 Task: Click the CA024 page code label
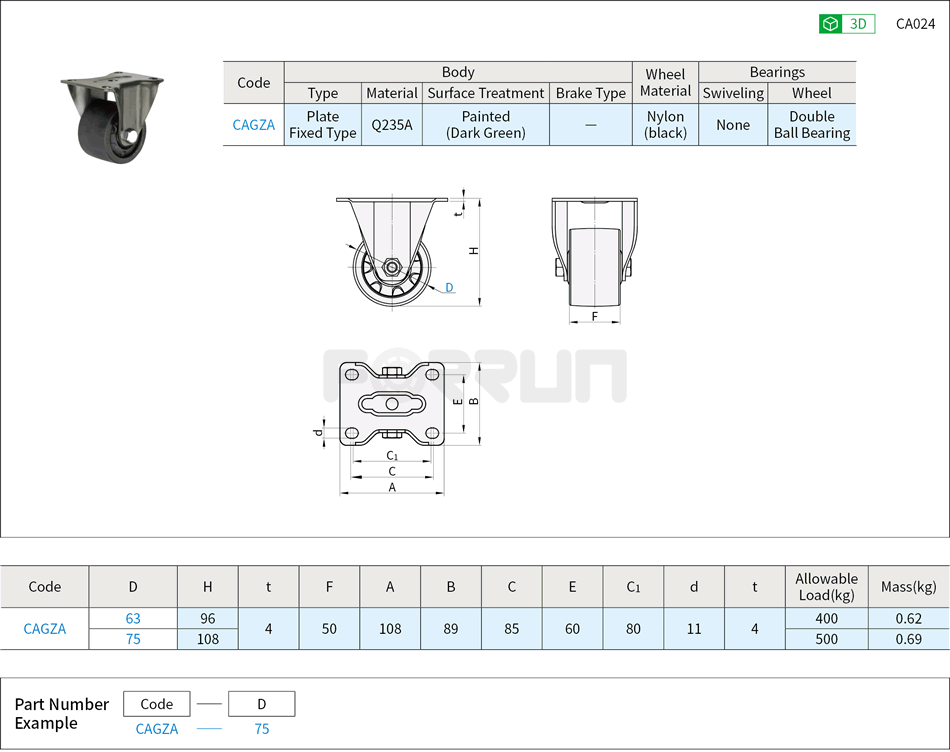tap(915, 24)
